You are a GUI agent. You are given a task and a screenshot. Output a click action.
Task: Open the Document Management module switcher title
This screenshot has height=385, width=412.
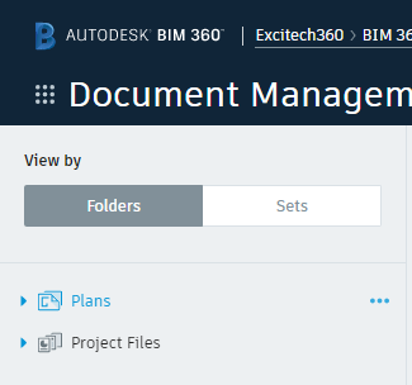pyautogui.click(x=240, y=95)
